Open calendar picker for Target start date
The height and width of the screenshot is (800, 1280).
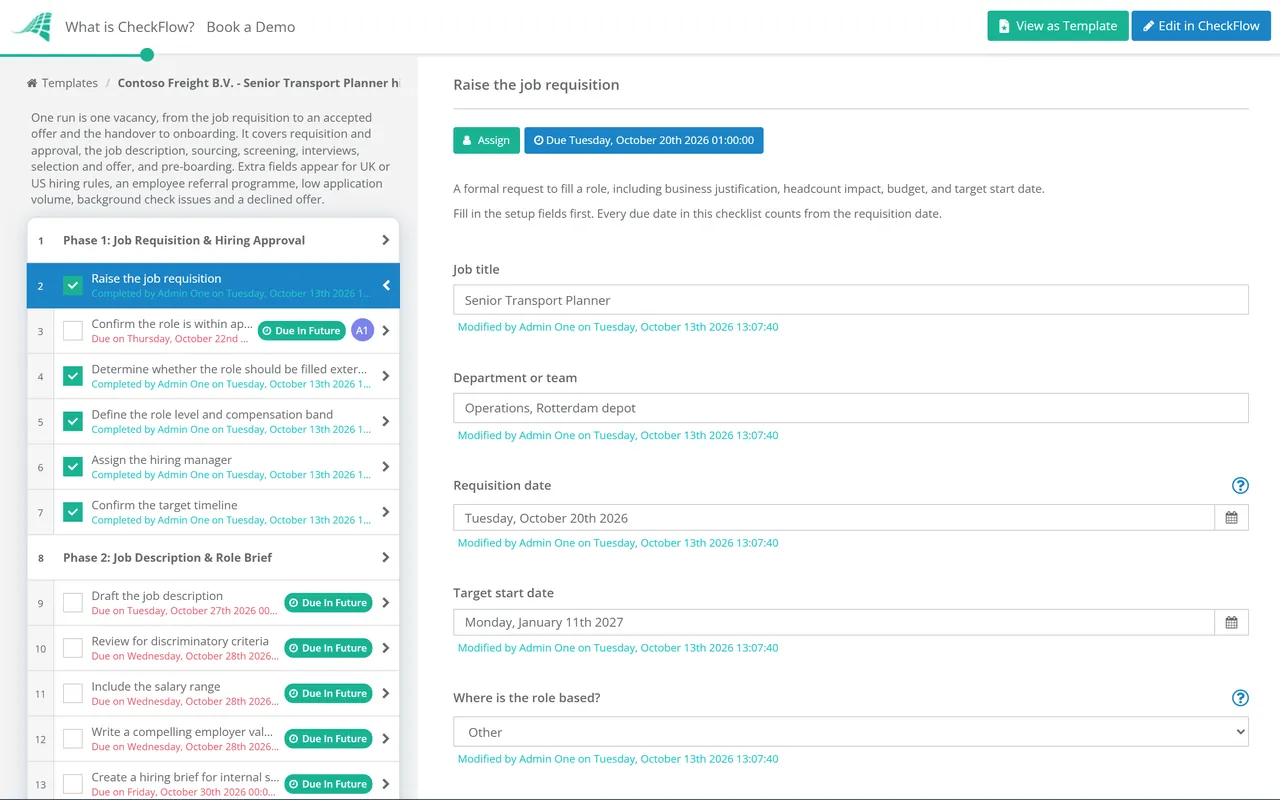click(x=1231, y=622)
